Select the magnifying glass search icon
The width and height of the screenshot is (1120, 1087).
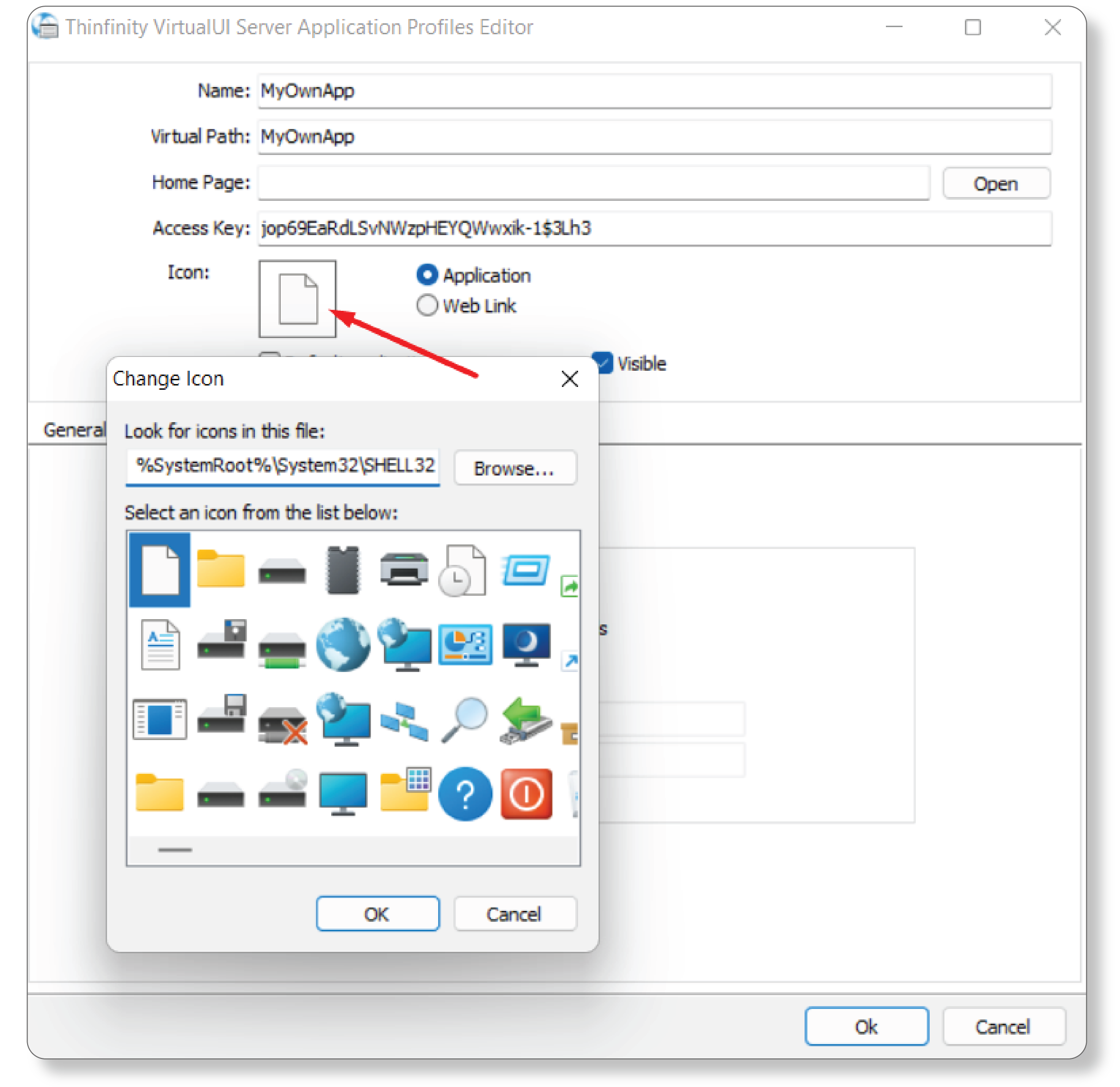coord(465,721)
